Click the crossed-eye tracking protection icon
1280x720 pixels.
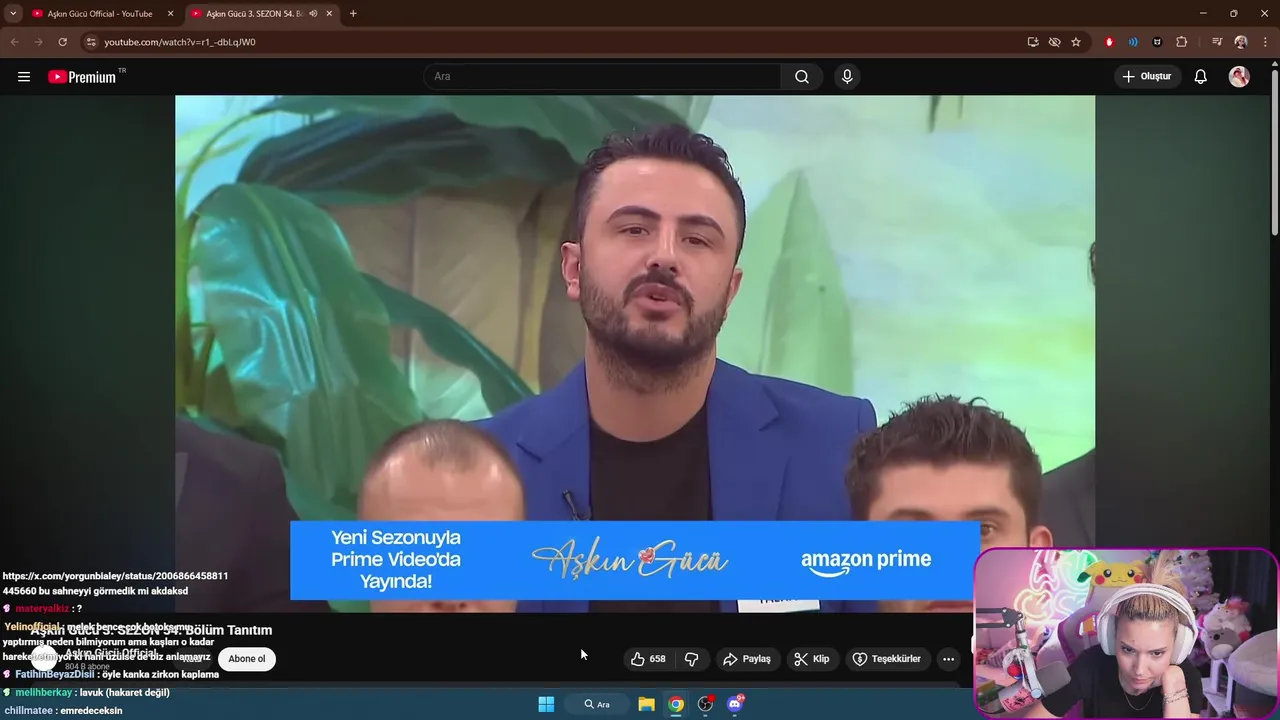point(1054,42)
